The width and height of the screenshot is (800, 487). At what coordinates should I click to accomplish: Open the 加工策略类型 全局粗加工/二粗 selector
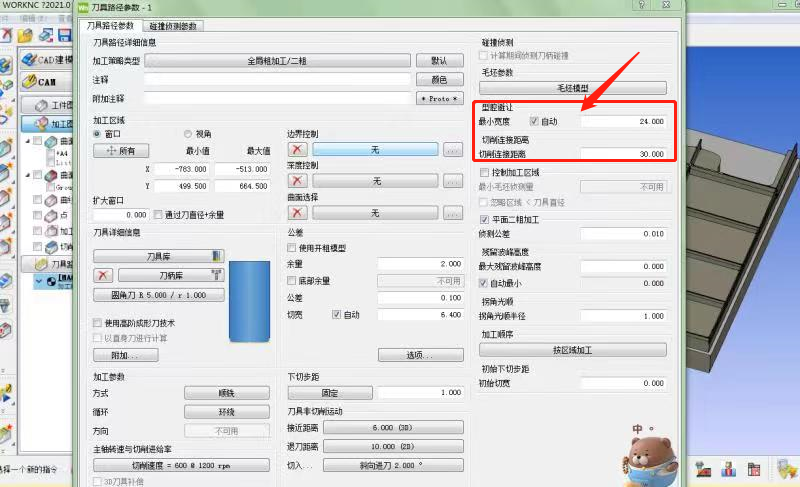coord(277,61)
